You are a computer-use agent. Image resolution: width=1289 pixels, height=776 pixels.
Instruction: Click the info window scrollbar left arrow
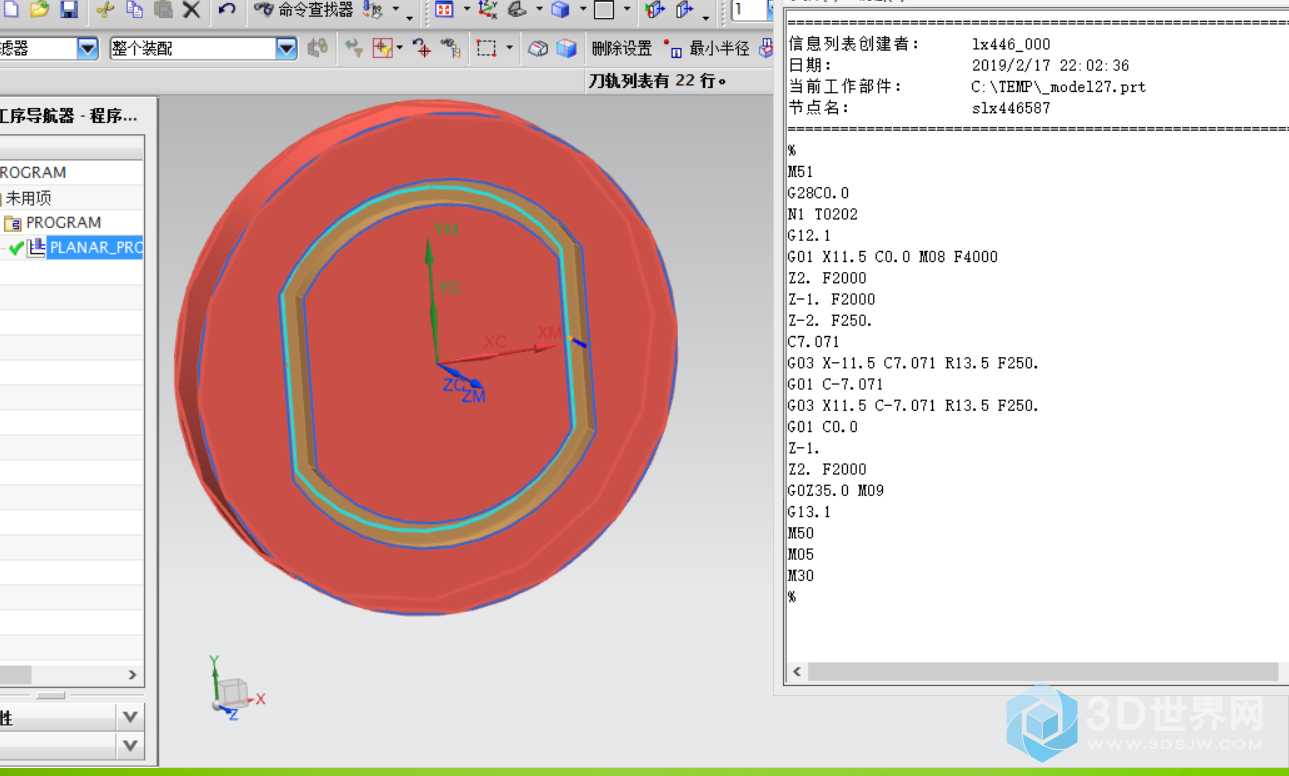click(x=797, y=672)
